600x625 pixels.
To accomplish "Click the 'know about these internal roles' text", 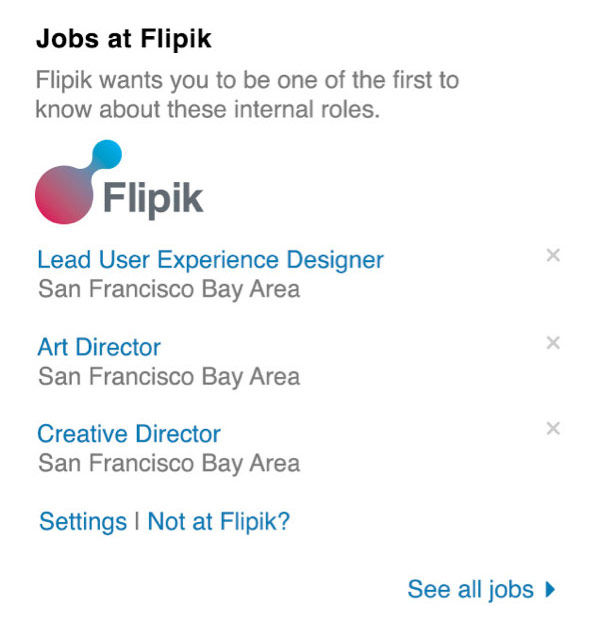I will [207, 109].
